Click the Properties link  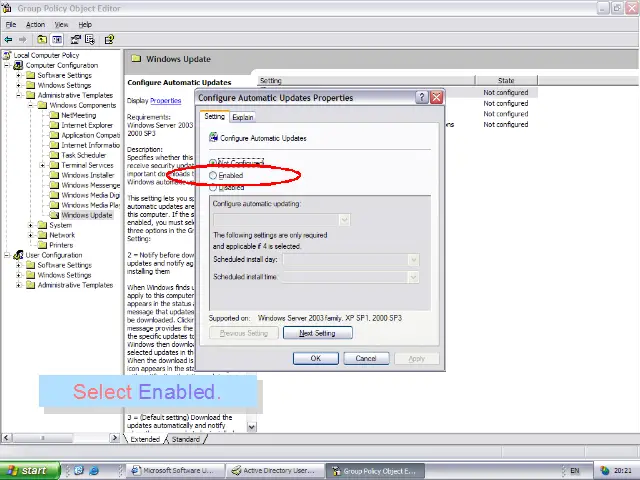coord(165,100)
